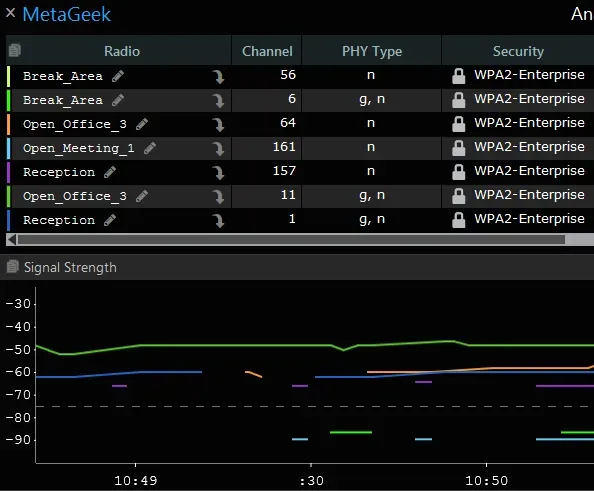Click the channel value 161
The width and height of the screenshot is (594, 491).
click(x=284, y=147)
